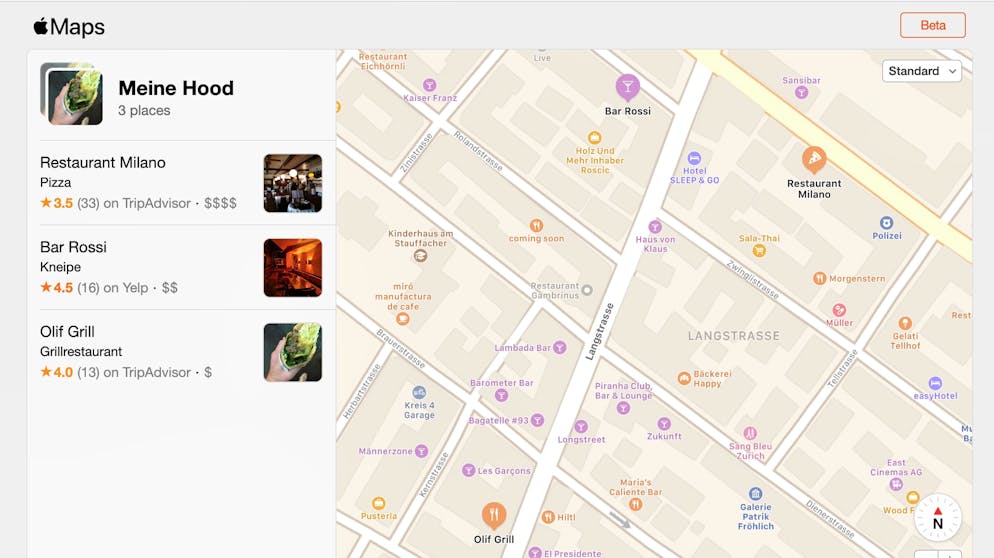
Task: Select the Hilti restaurant marker
Action: point(548,517)
